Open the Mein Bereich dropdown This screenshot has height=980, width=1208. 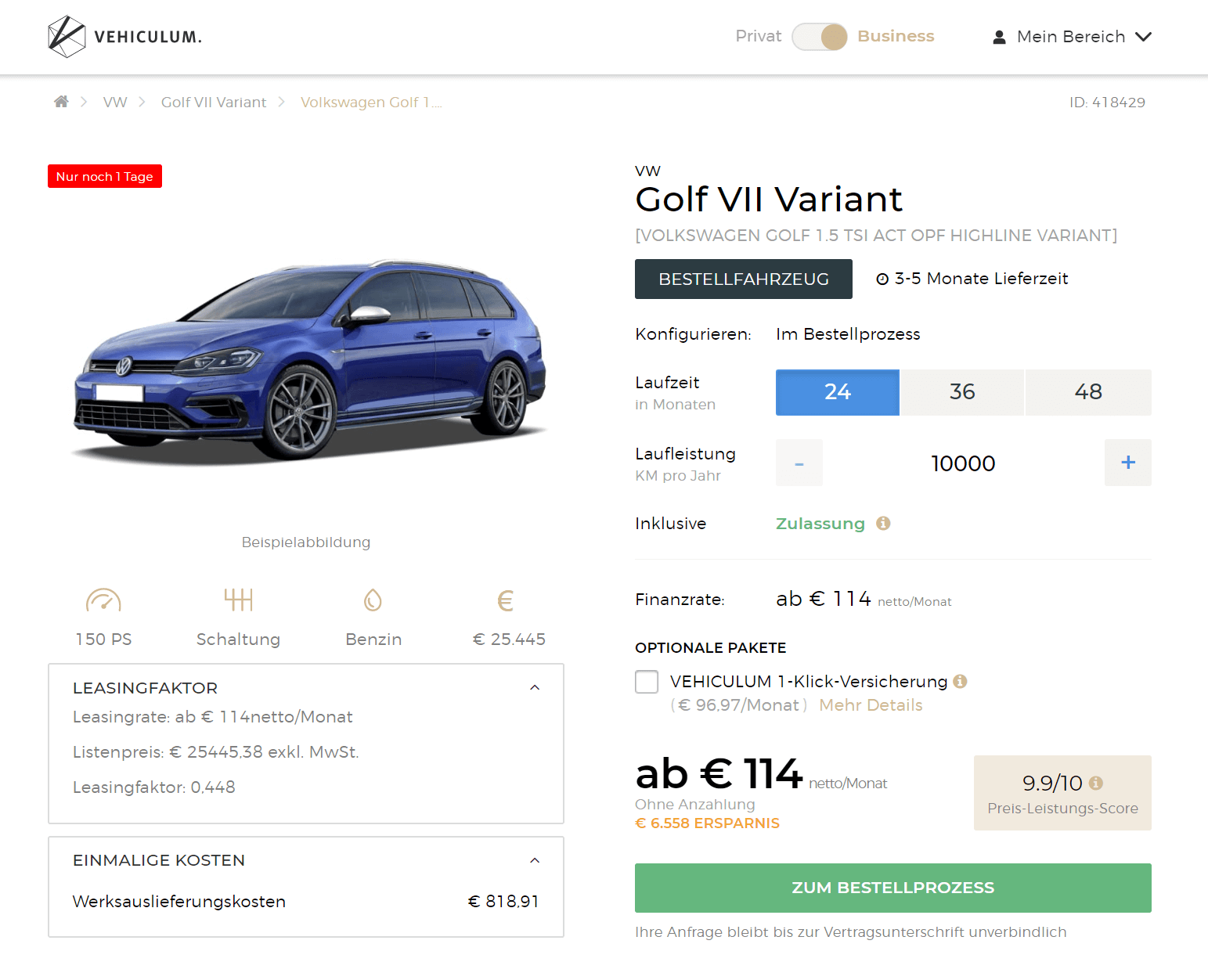click(x=1072, y=37)
